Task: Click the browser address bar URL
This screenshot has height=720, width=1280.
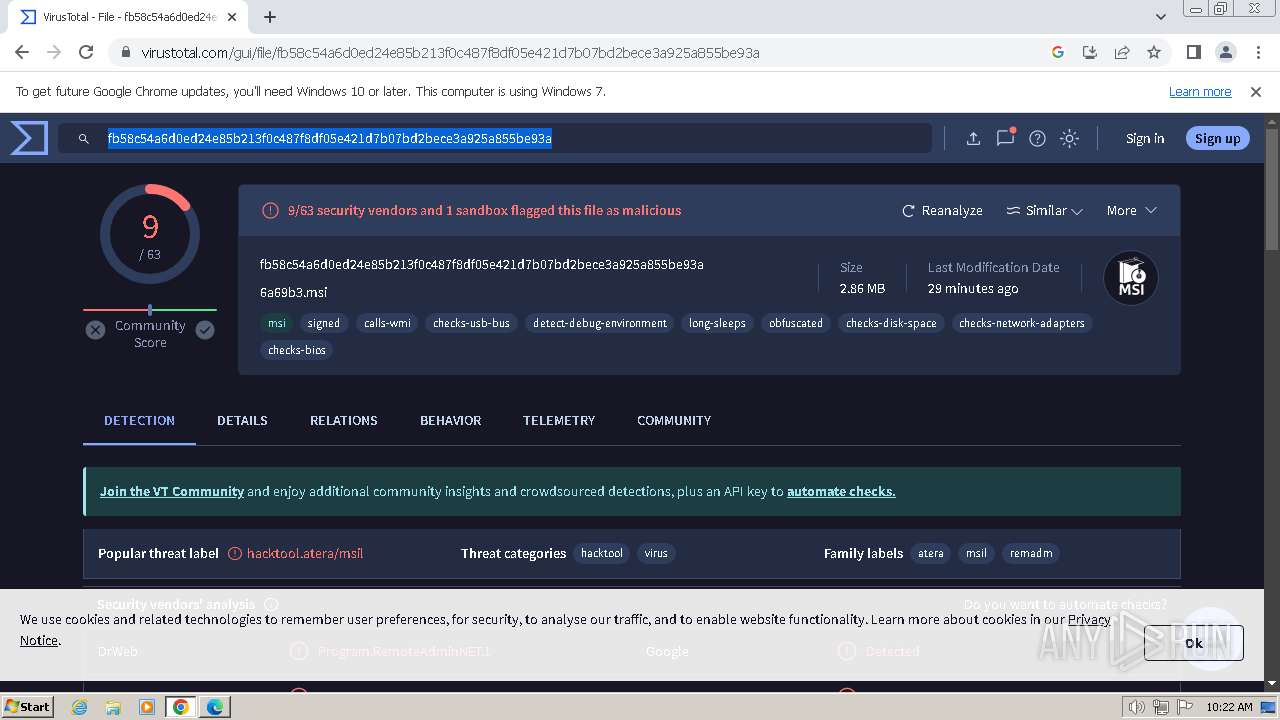Action: (x=450, y=52)
